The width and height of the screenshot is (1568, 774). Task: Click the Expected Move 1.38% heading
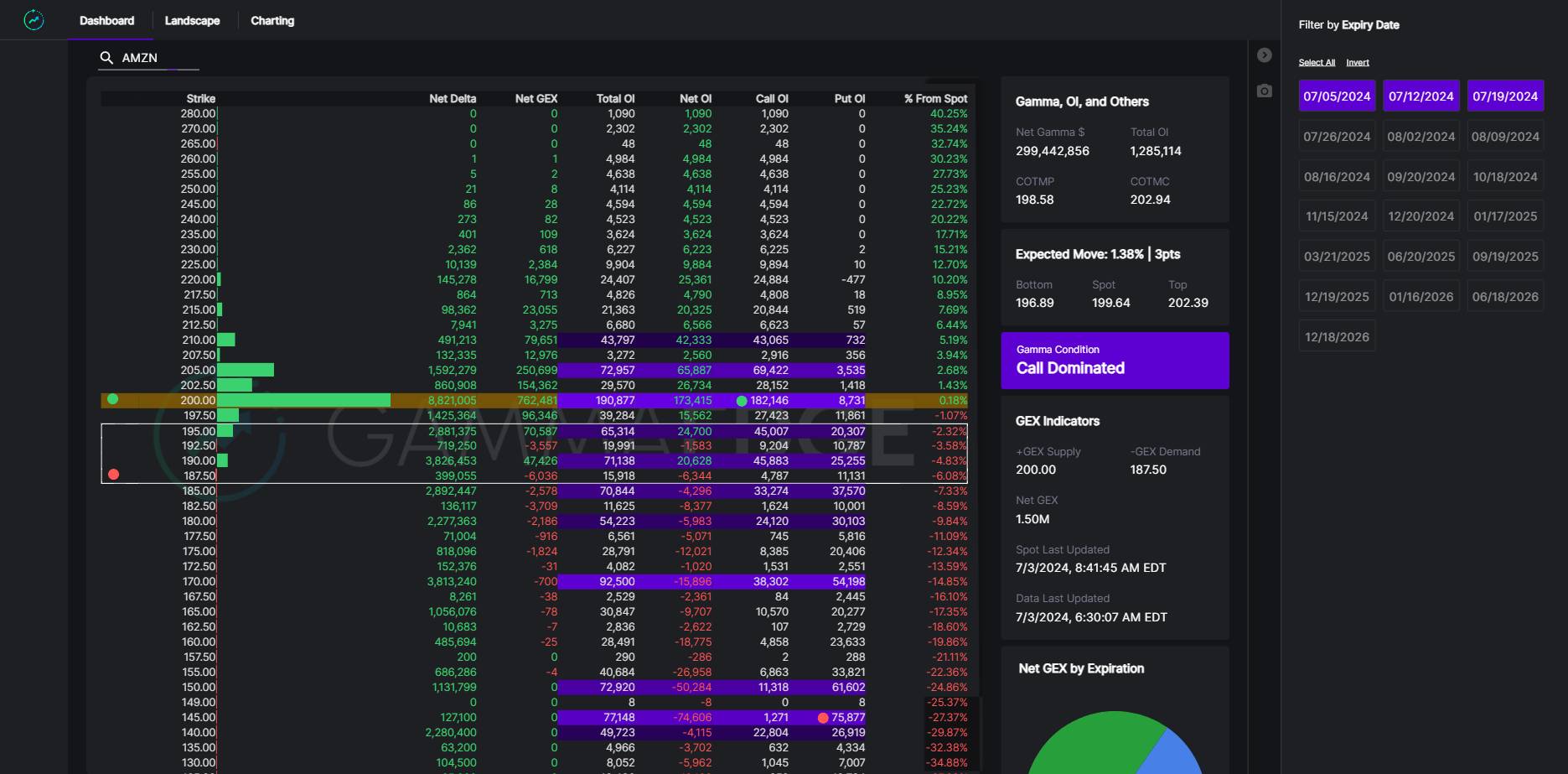click(x=1098, y=254)
